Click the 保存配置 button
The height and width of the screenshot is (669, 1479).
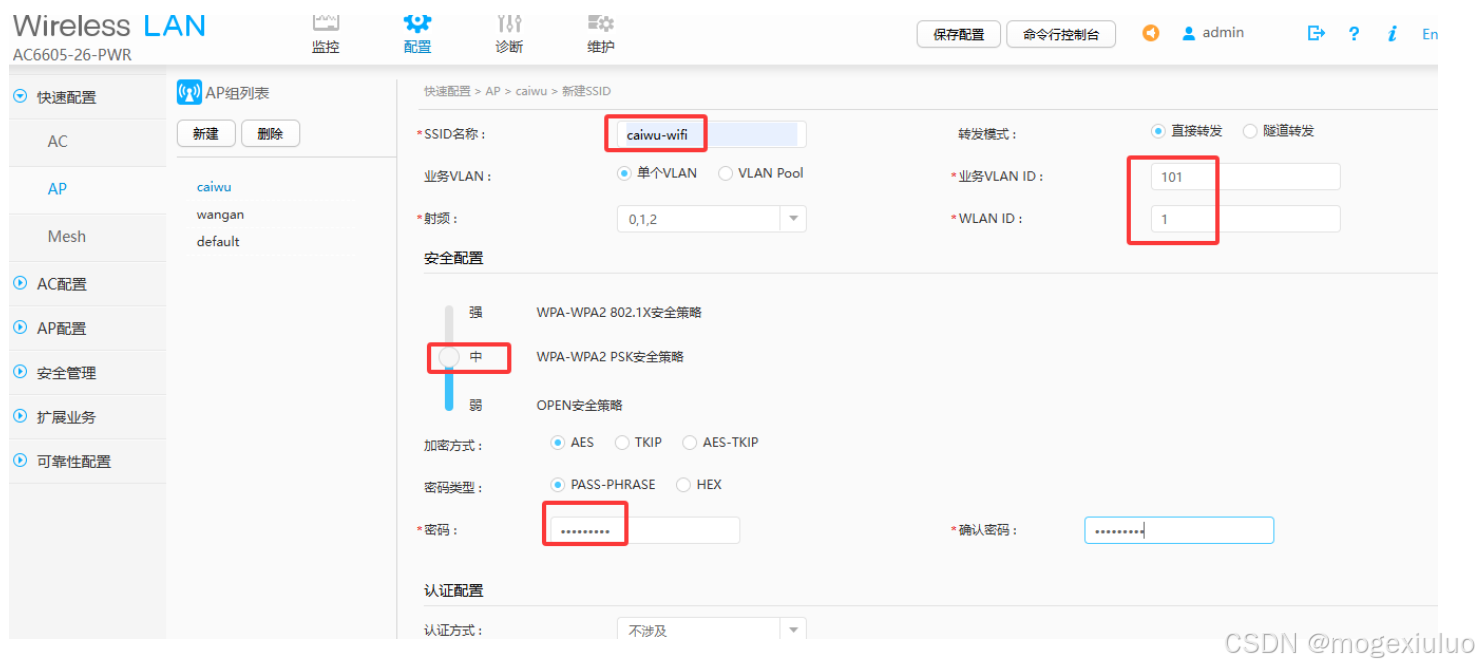pos(959,34)
